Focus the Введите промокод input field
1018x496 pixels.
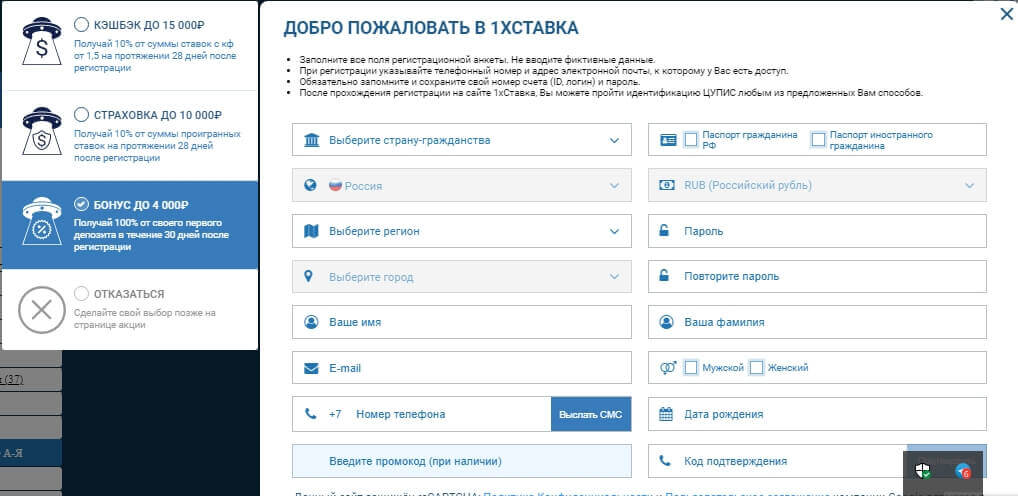point(462,461)
